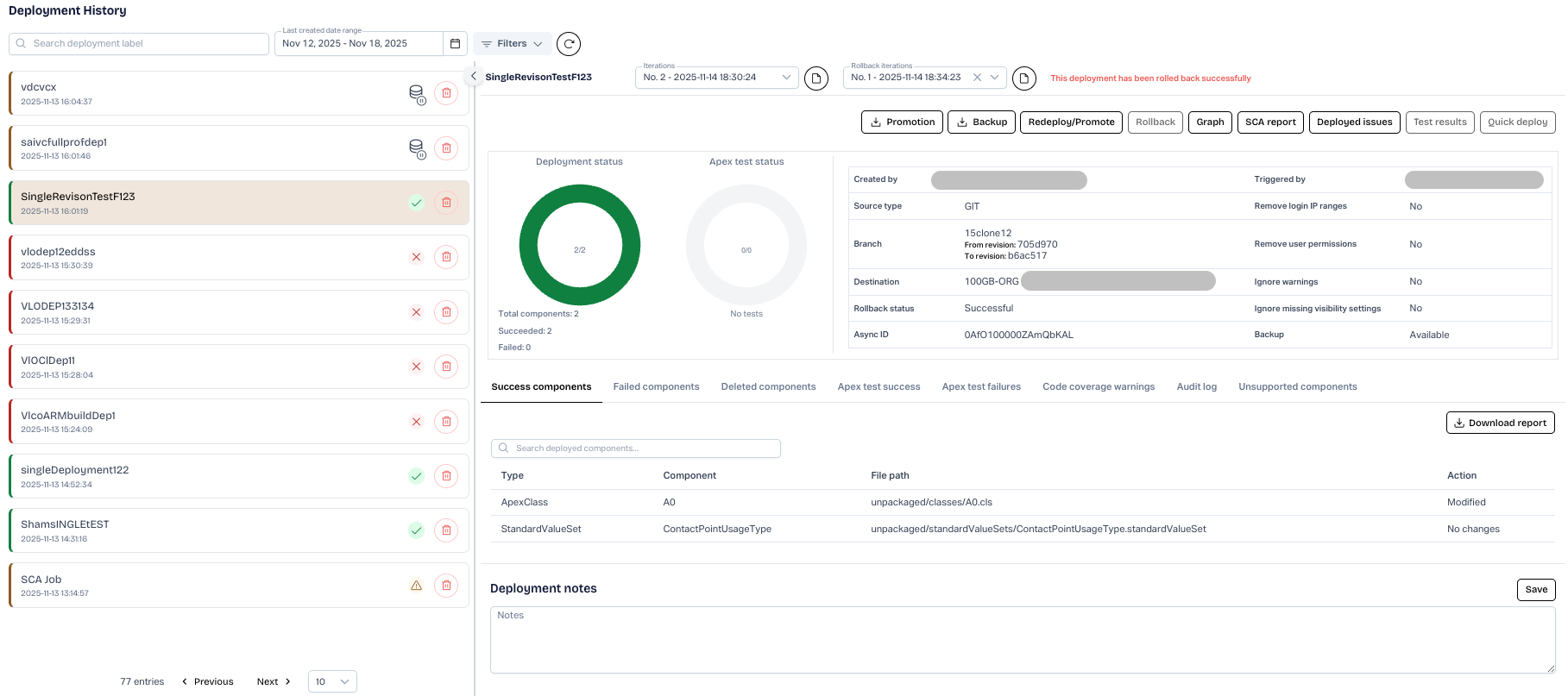The width and height of the screenshot is (1568, 696).
Task: Delete the vdcvcx deployment via trash icon
Action: pyautogui.click(x=446, y=93)
